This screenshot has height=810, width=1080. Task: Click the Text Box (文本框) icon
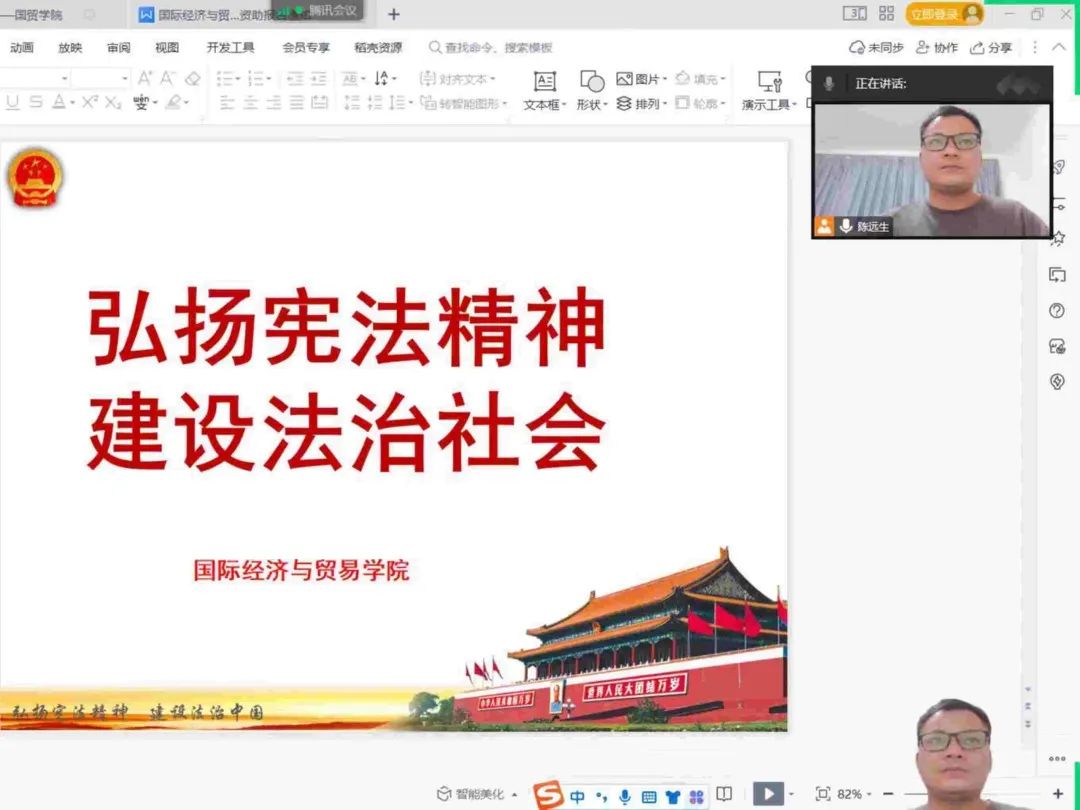544,82
